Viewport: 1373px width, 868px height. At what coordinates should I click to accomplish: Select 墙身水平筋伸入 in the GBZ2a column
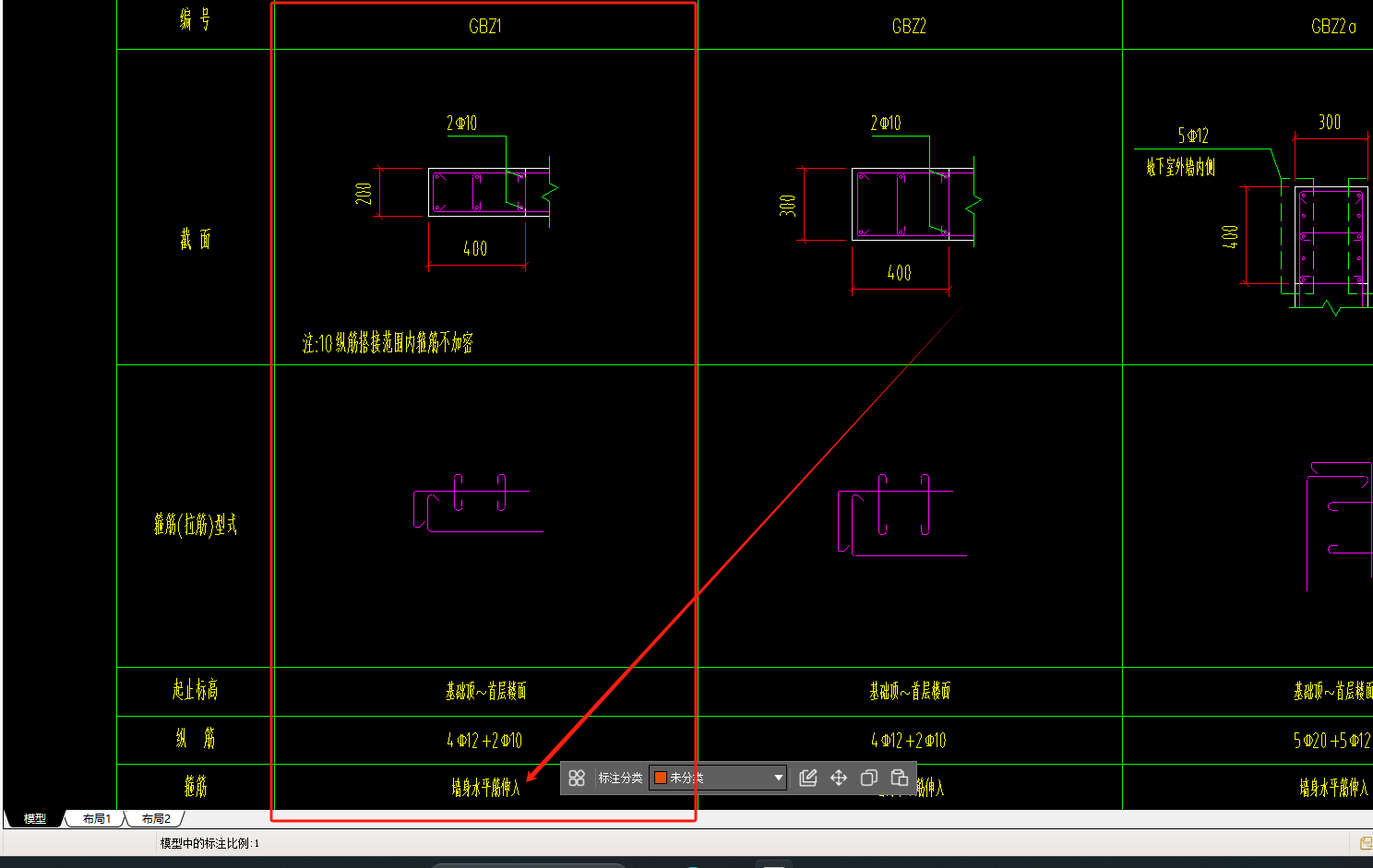pos(1334,787)
